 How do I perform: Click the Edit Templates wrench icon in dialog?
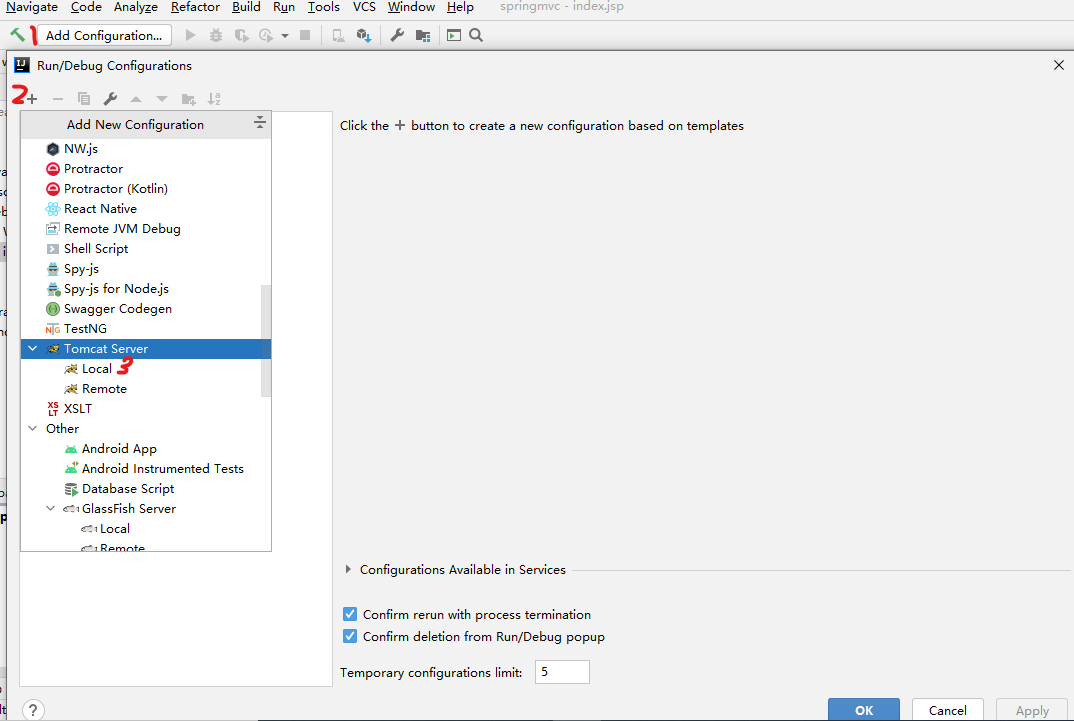coord(110,99)
